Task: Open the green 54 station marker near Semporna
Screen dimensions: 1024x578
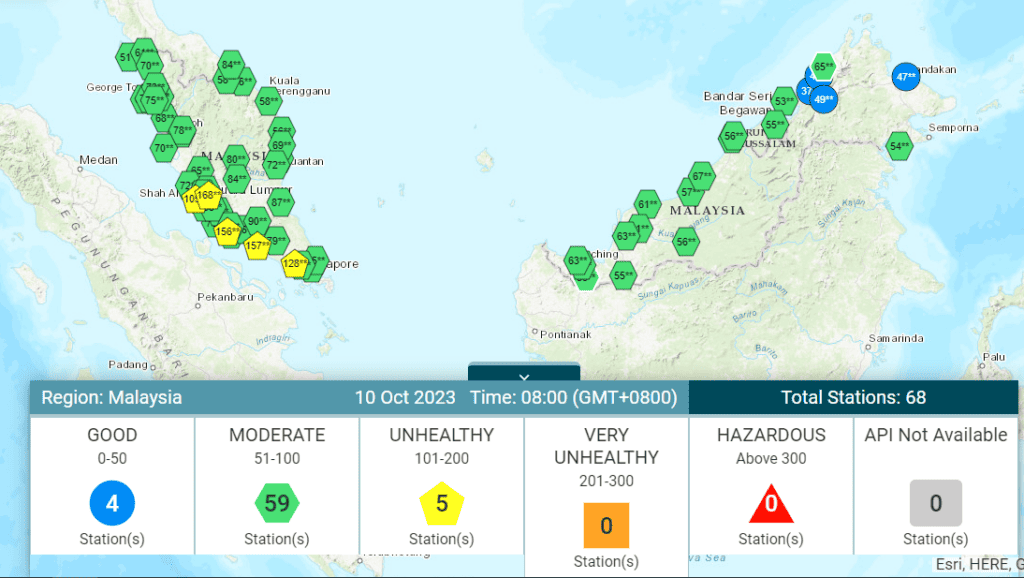Action: (x=900, y=146)
